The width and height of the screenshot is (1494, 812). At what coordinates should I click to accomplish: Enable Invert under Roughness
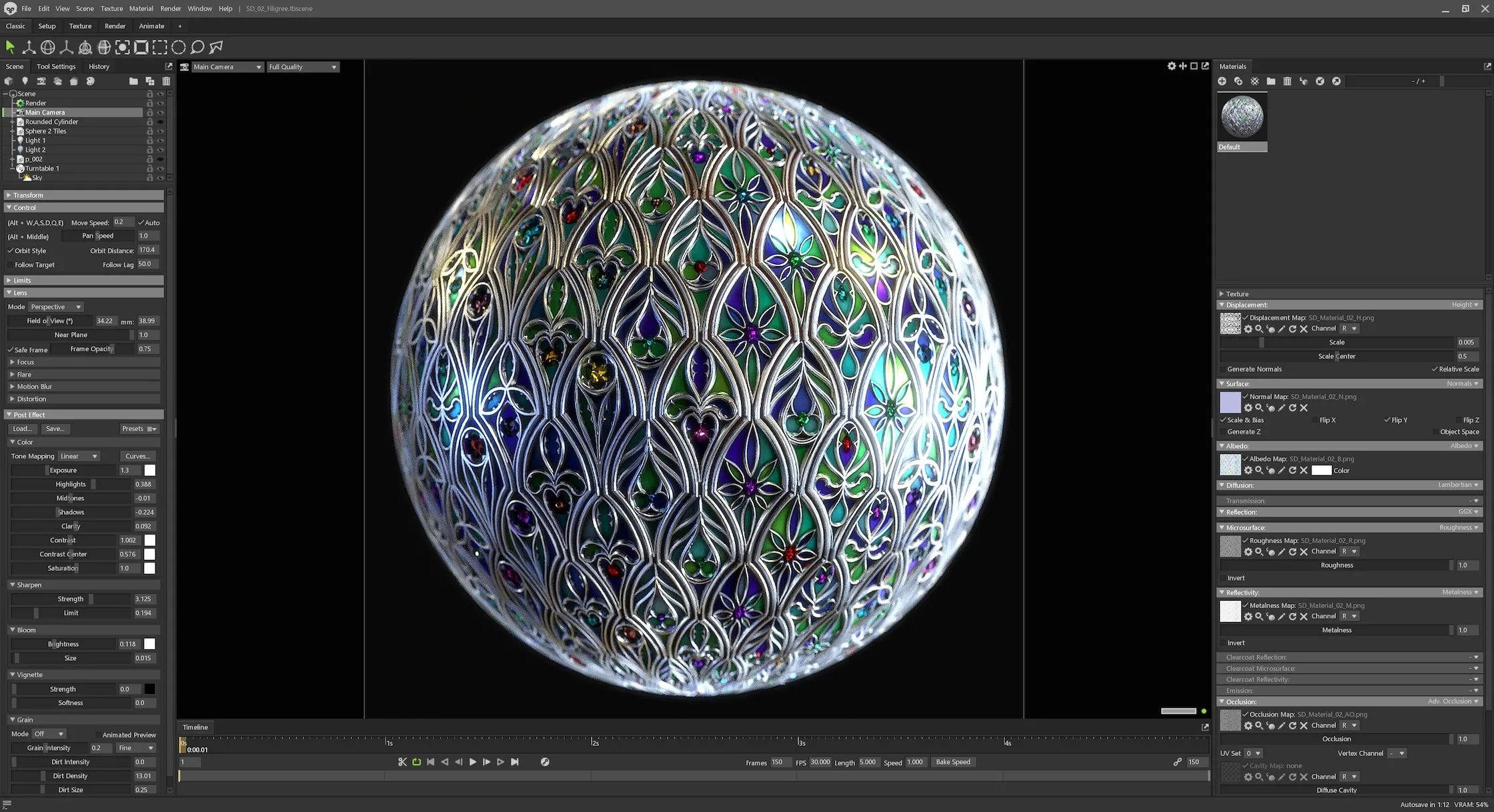[x=1223, y=578]
